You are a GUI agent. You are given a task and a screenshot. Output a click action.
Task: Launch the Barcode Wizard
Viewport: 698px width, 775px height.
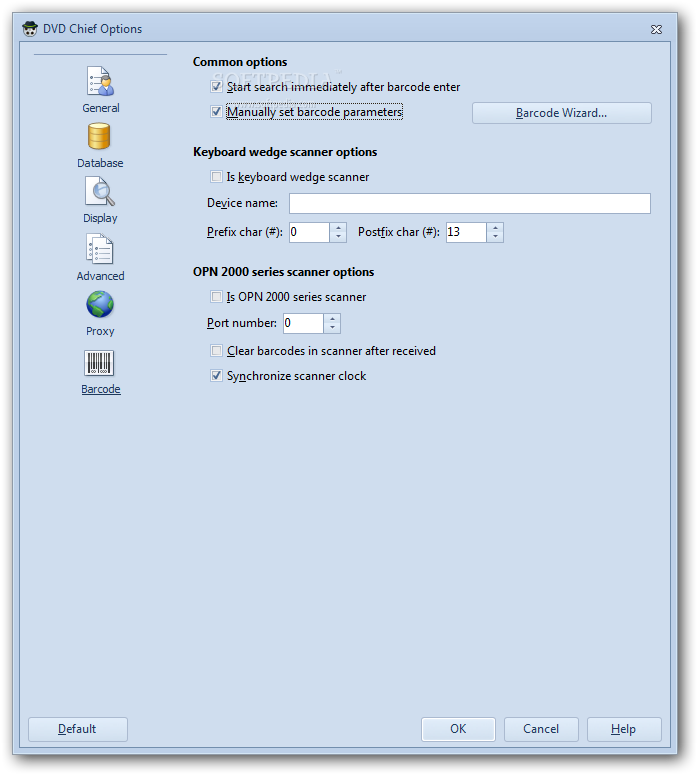point(562,113)
